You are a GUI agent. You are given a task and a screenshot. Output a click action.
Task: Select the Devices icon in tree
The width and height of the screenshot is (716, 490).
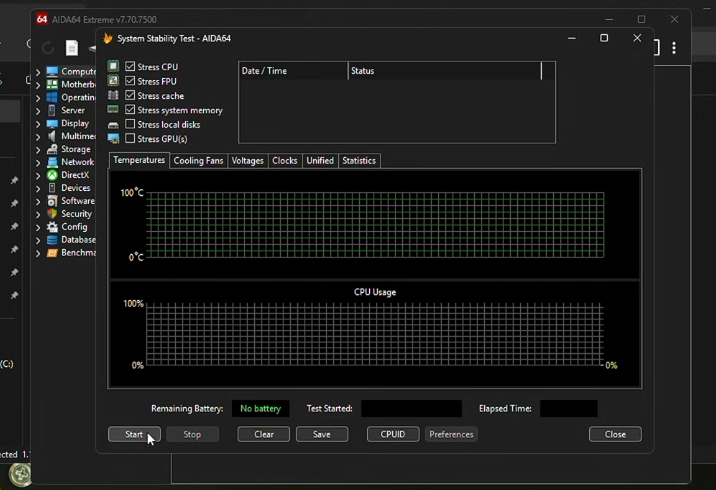52,188
